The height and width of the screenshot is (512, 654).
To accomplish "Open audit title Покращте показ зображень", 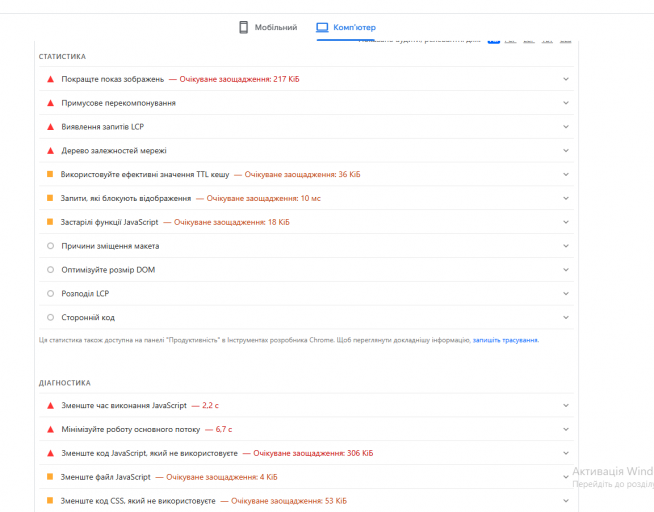I will click(x=113, y=79).
